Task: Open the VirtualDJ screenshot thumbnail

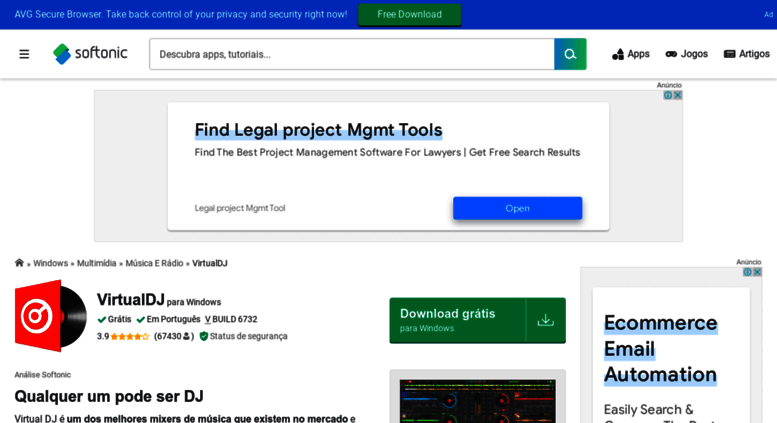Action: (x=478, y=401)
